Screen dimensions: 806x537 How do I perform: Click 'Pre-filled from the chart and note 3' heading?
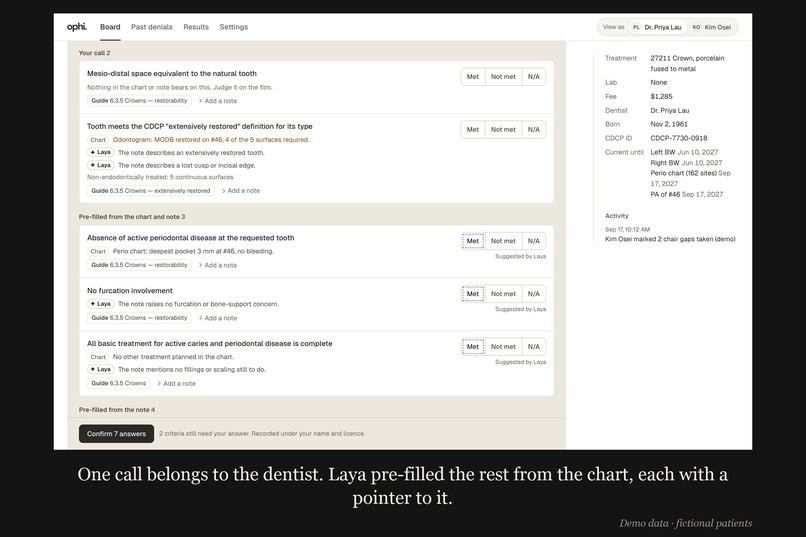tap(132, 217)
